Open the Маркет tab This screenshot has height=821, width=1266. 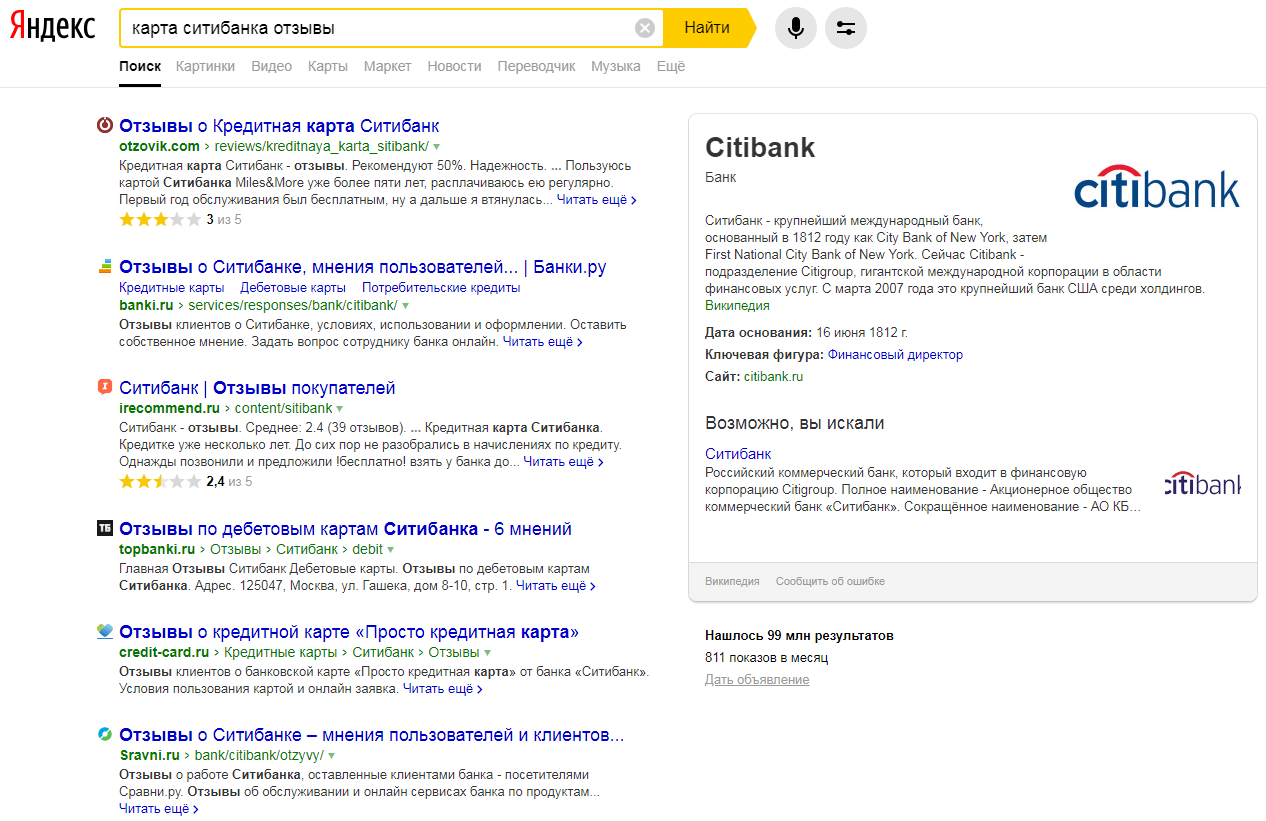pyautogui.click(x=388, y=67)
